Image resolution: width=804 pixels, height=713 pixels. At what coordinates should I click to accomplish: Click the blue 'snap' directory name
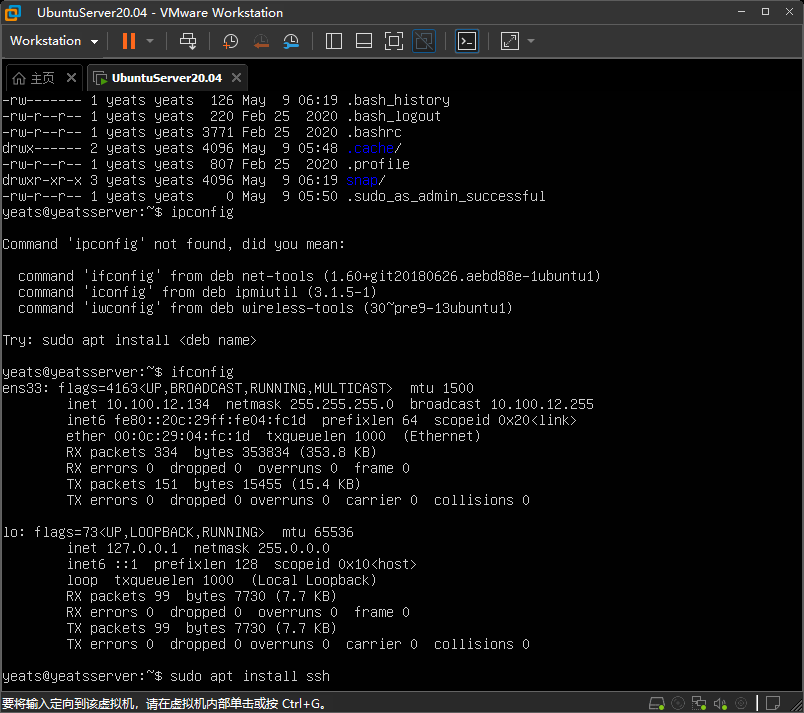tap(362, 180)
